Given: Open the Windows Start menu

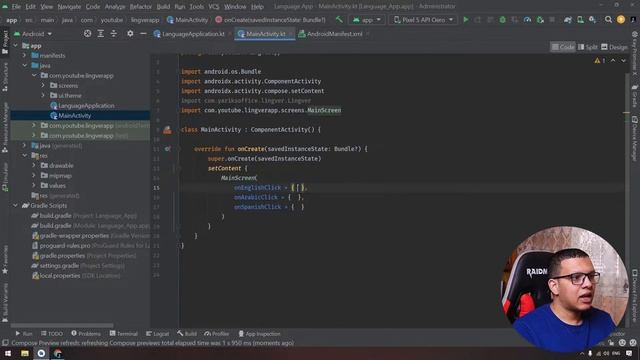Looking at the screenshot, I should tap(8, 353).
